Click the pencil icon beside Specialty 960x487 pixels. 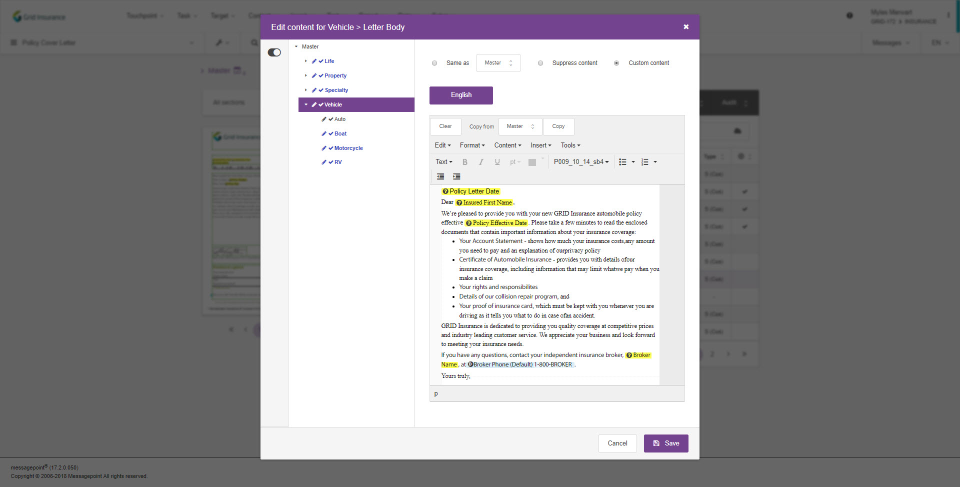(x=314, y=91)
